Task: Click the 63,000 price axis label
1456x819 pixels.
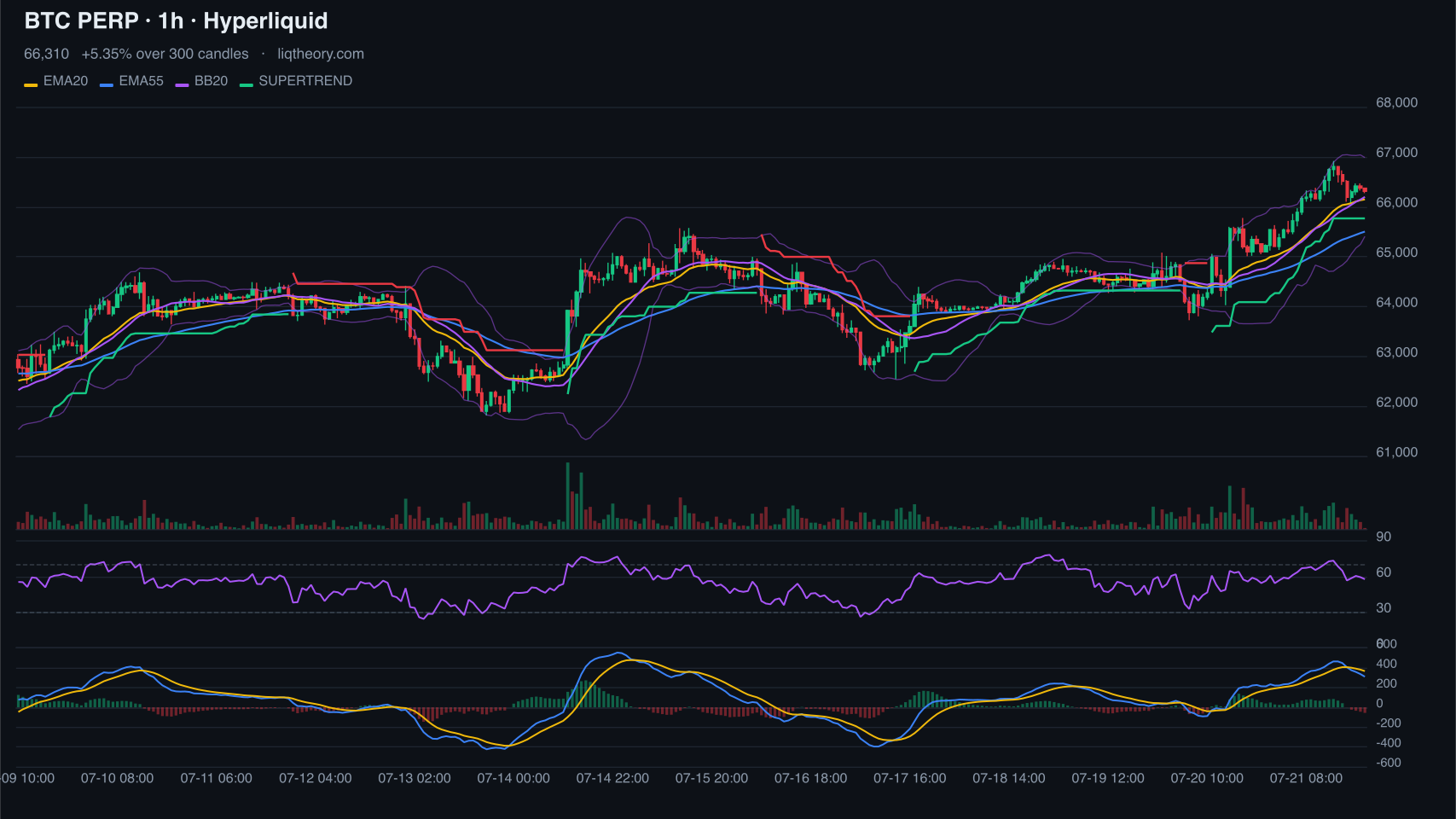Action: point(1396,352)
